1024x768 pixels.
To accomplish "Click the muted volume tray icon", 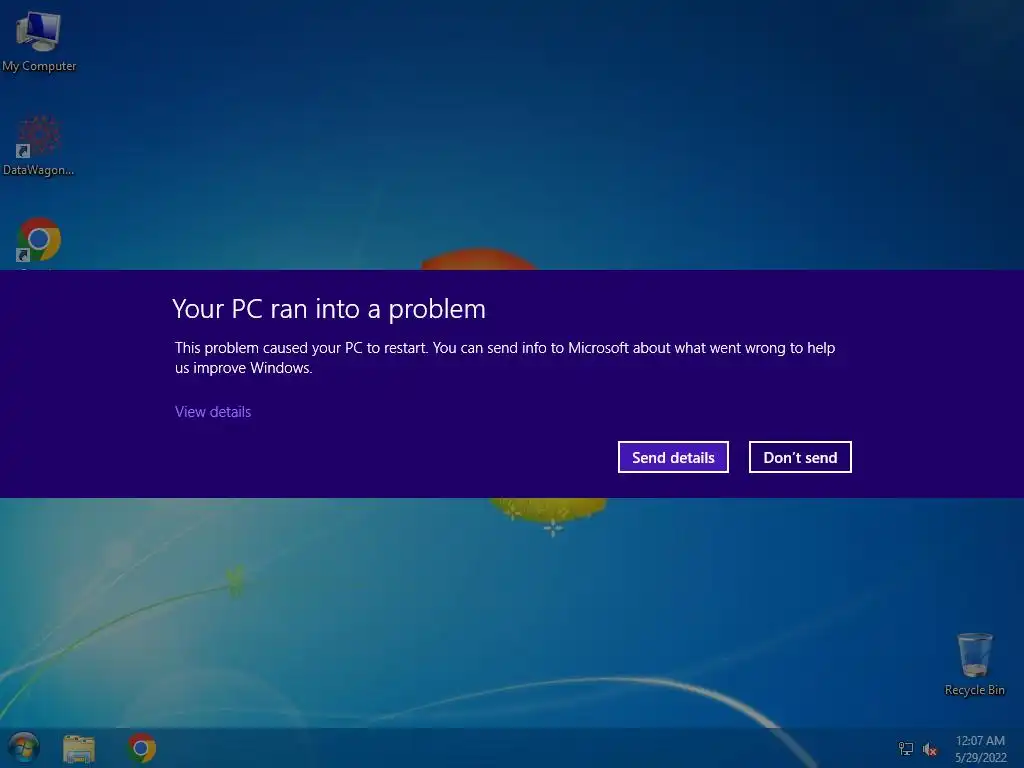I will coord(930,750).
